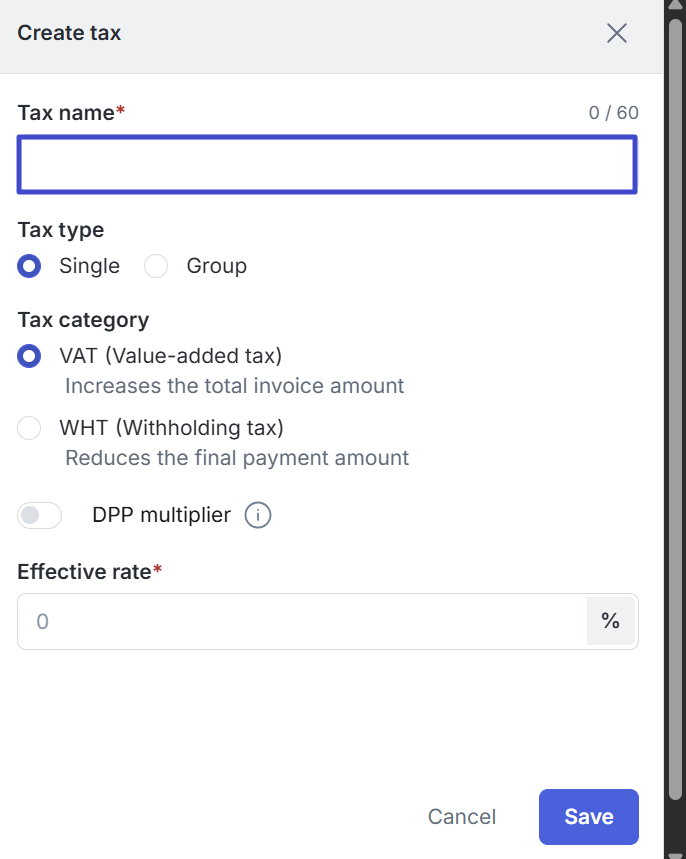Choose the WHT (Withholding tax) radio button
The image size is (686, 859).
click(x=29, y=428)
